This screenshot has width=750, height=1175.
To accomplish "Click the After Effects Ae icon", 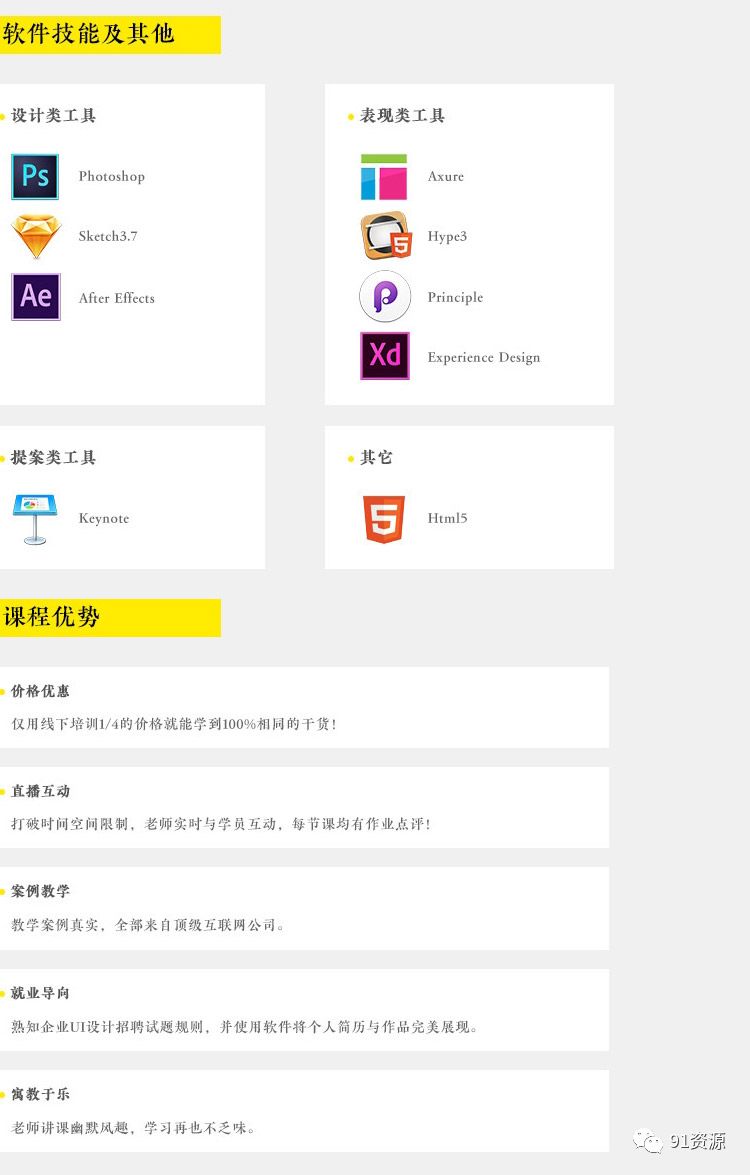I will (36, 297).
